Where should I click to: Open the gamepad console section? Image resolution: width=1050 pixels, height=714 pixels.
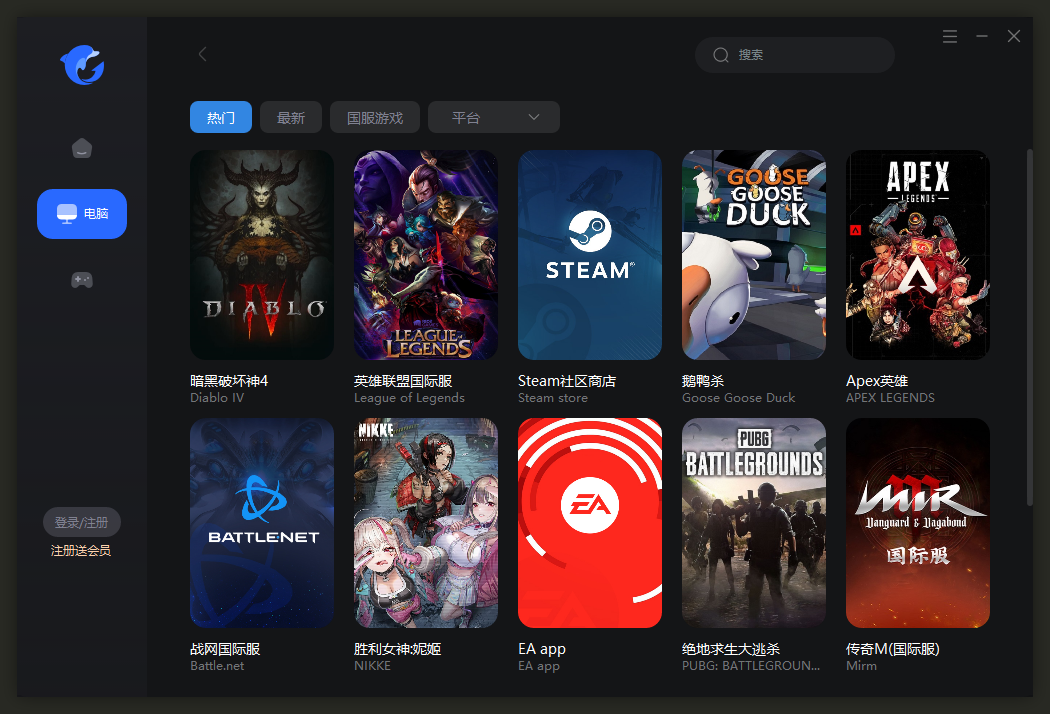[x=82, y=279]
